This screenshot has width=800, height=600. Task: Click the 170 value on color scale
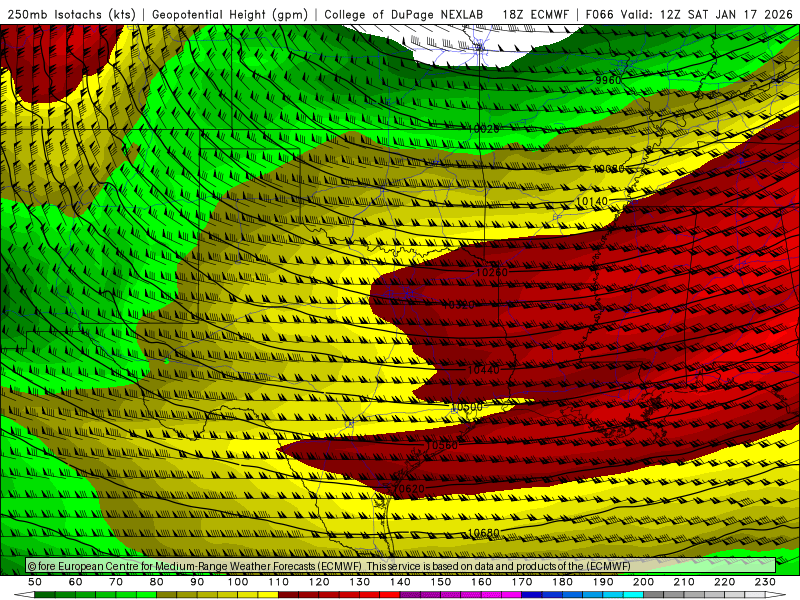[x=522, y=582]
